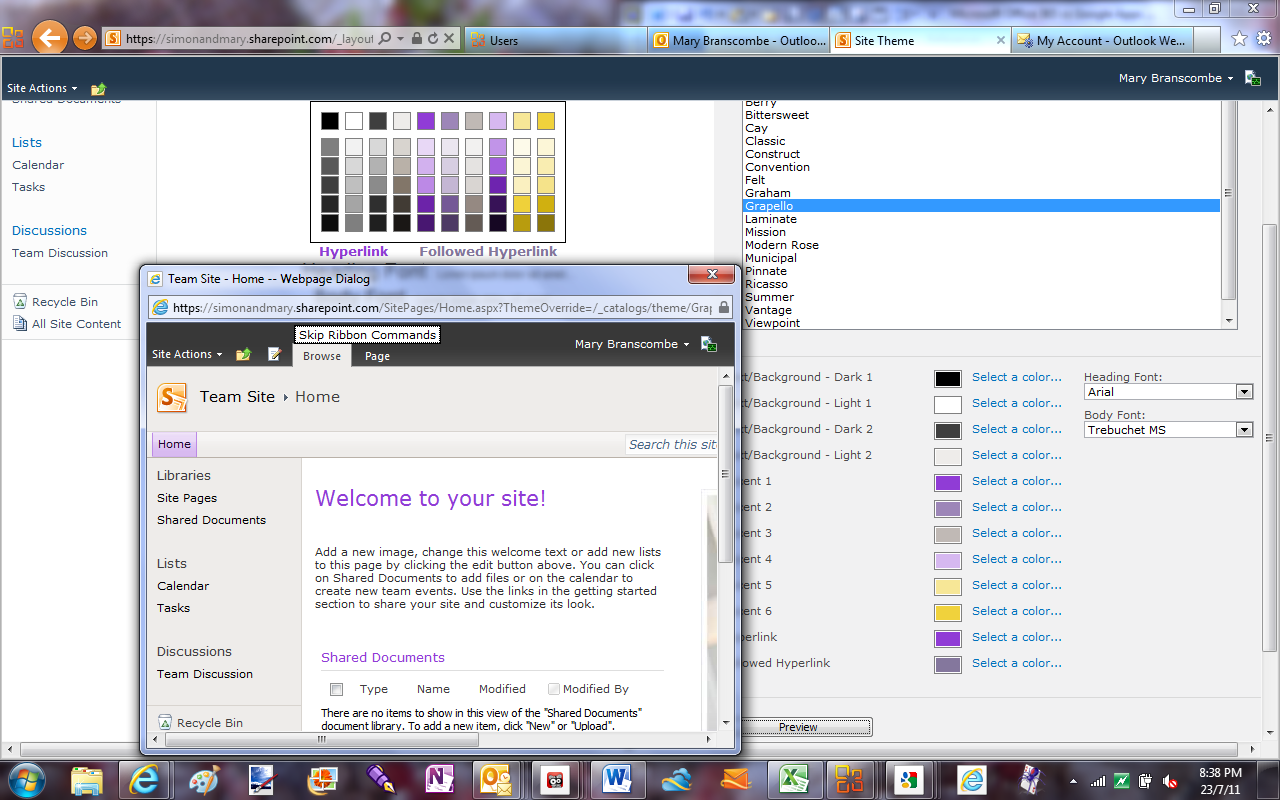Click Select a color link for Dark 1
Screen dimensions: 1280x800
click(1017, 377)
